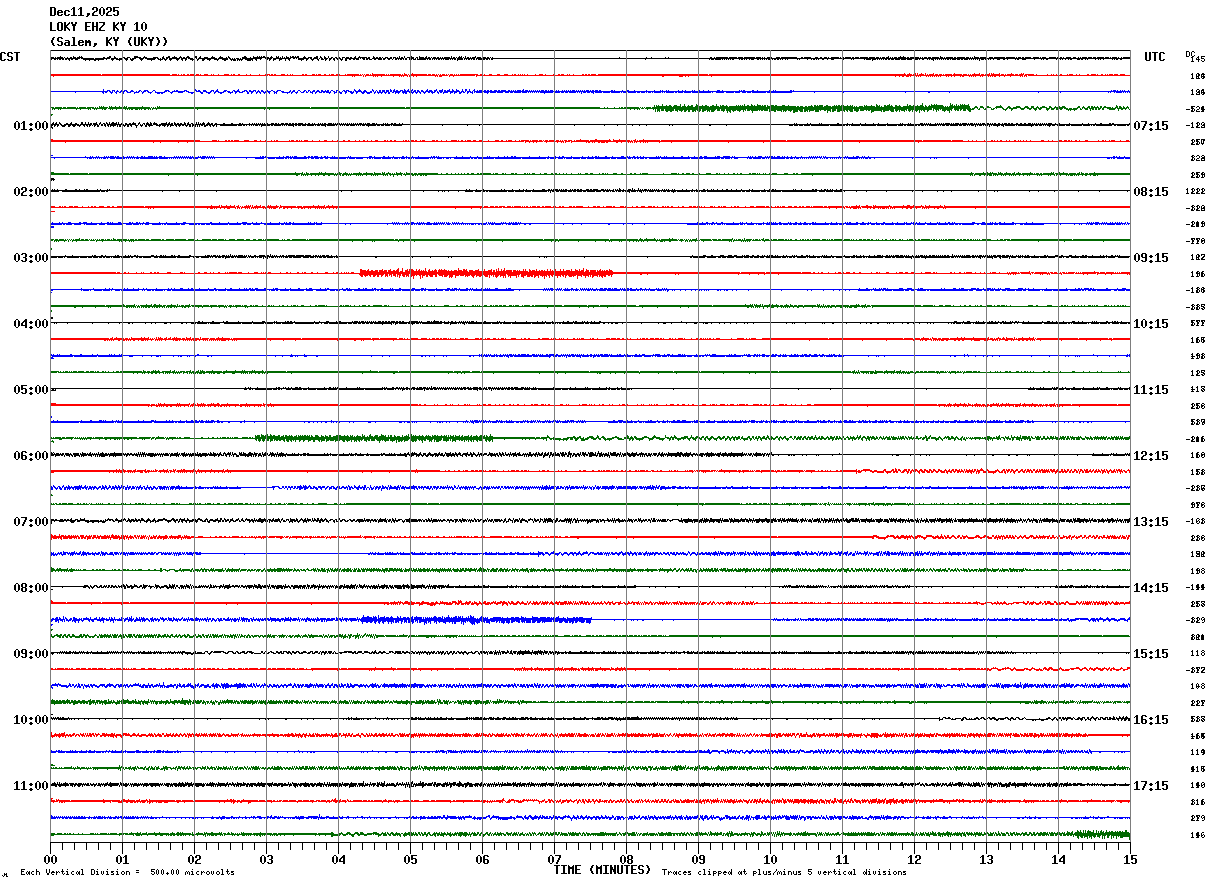Image resolution: width=1210 pixels, height=886 pixels.
Task: Click the red high-amplitude burst after 03:00
Action: coord(486,273)
